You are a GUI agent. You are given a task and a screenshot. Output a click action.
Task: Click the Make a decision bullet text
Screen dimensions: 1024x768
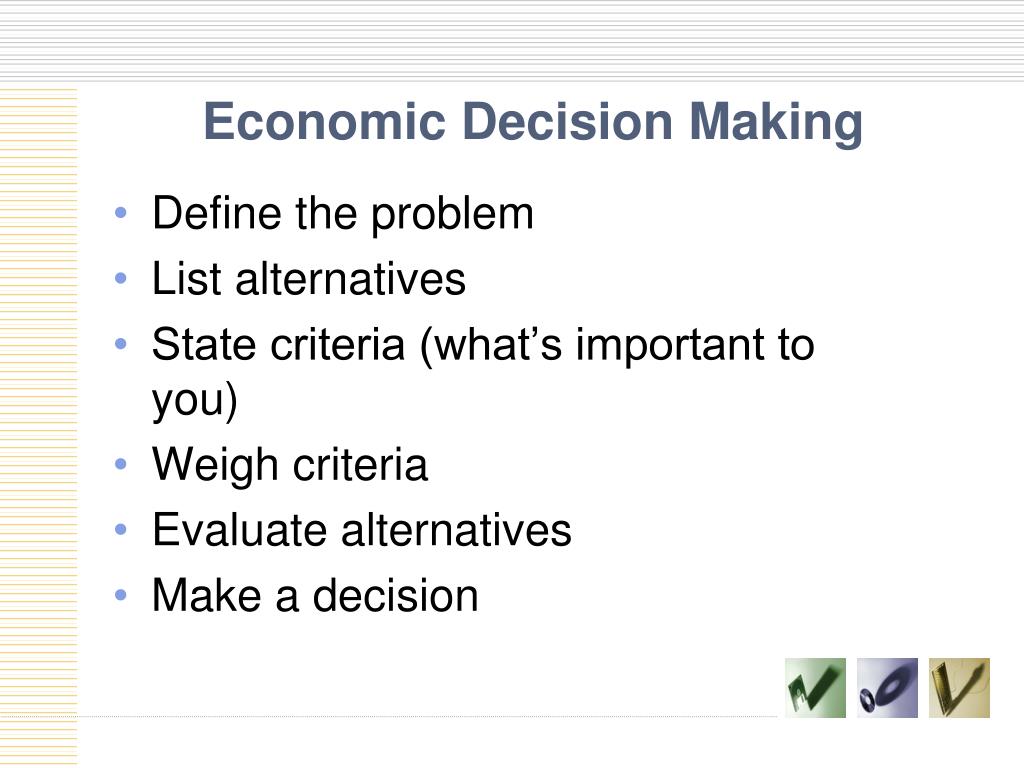315,596
